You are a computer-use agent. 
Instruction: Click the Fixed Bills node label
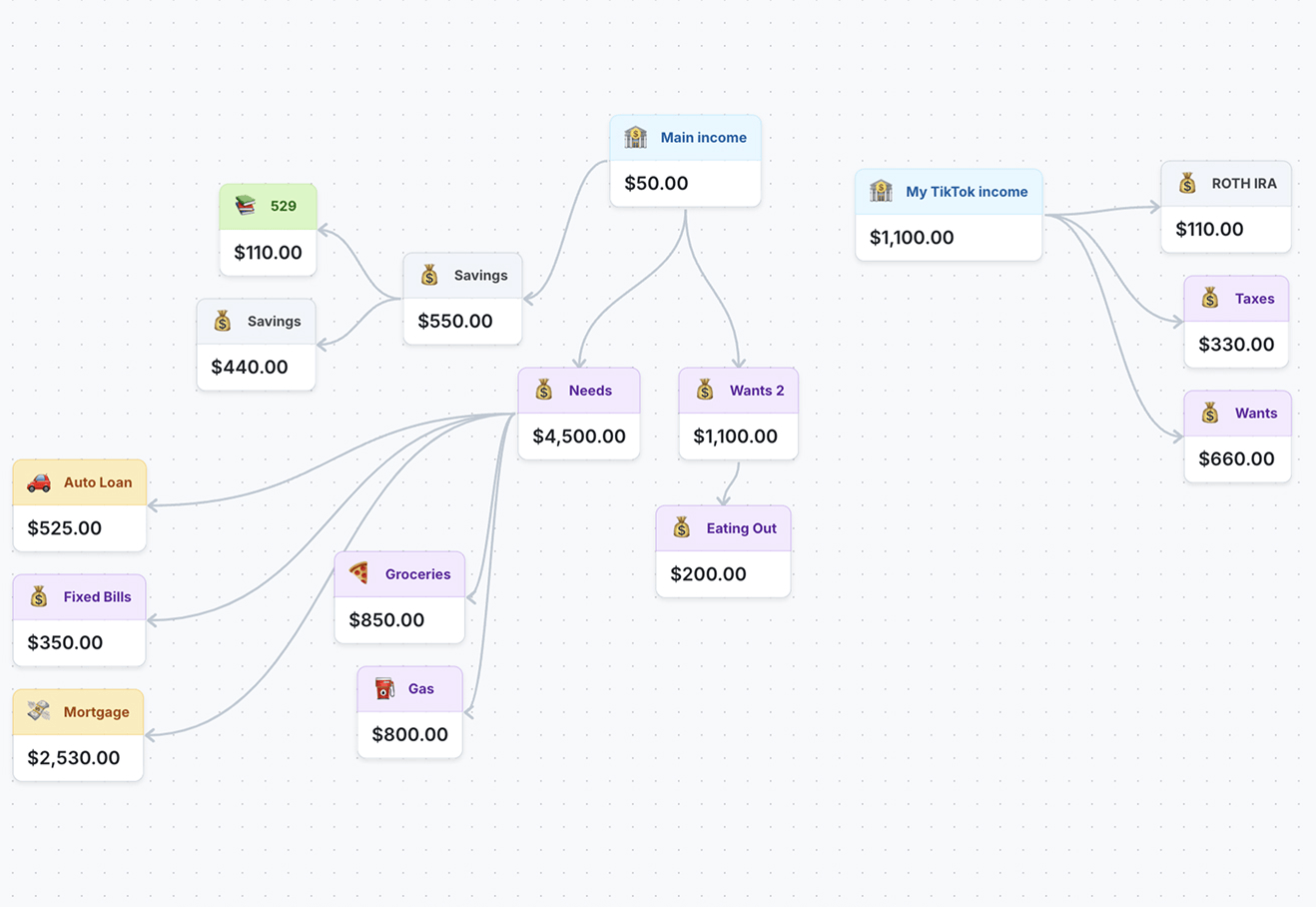coord(97,597)
